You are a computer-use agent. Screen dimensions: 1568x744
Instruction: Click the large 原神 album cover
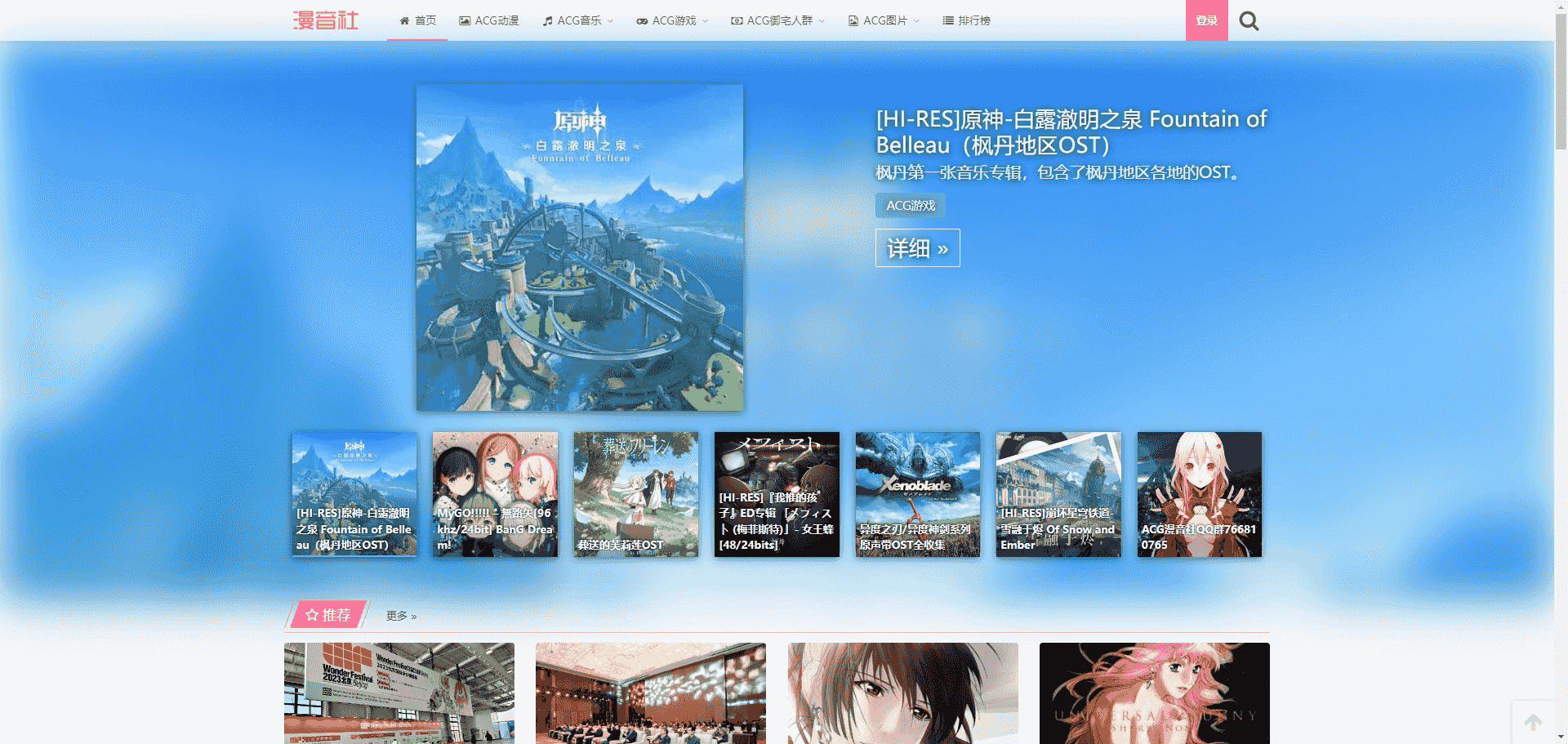(x=580, y=247)
